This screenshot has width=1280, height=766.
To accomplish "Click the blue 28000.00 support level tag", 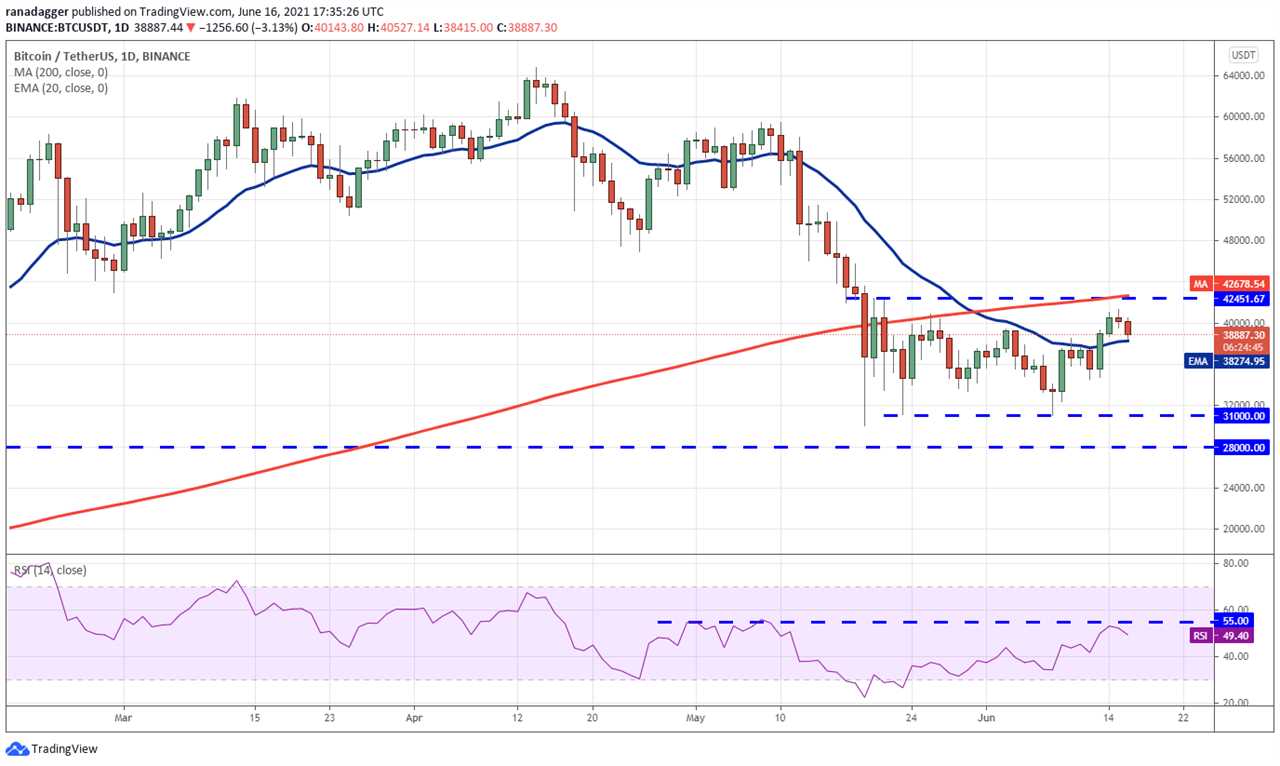I will [x=1241, y=447].
